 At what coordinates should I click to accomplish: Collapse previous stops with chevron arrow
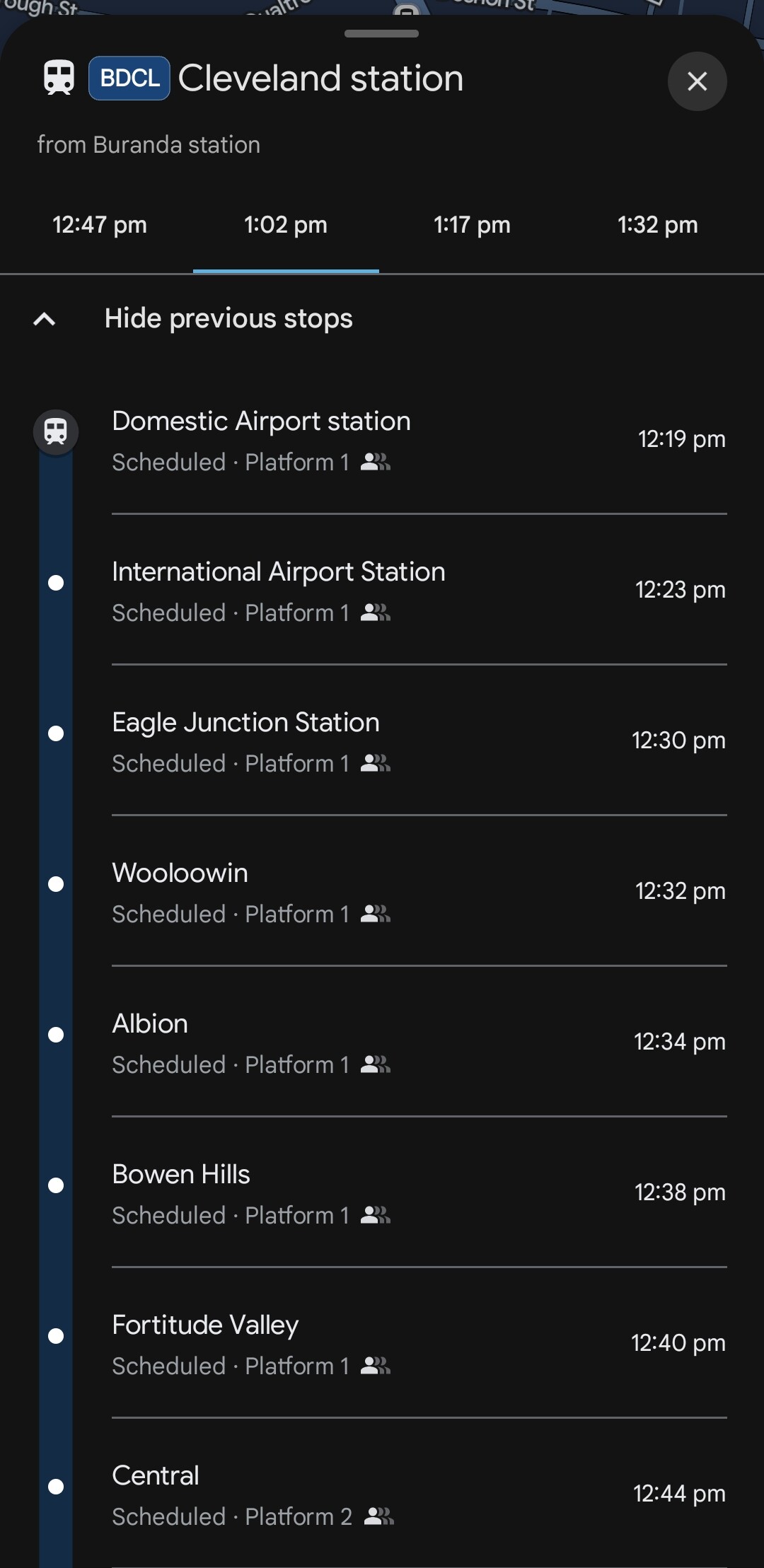[45, 319]
